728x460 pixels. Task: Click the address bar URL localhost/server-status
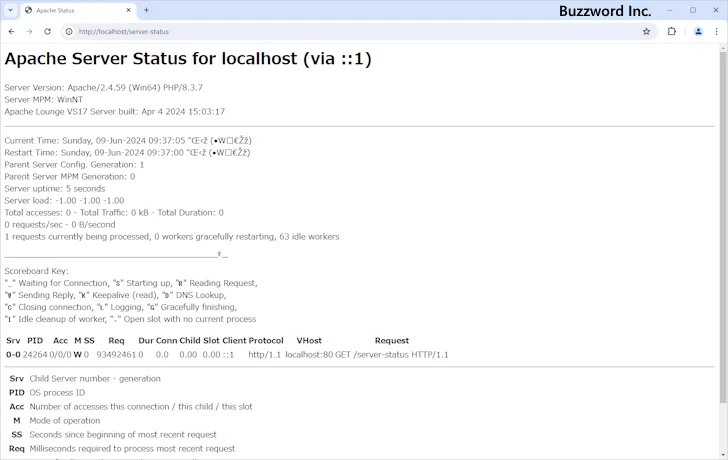click(x=124, y=32)
